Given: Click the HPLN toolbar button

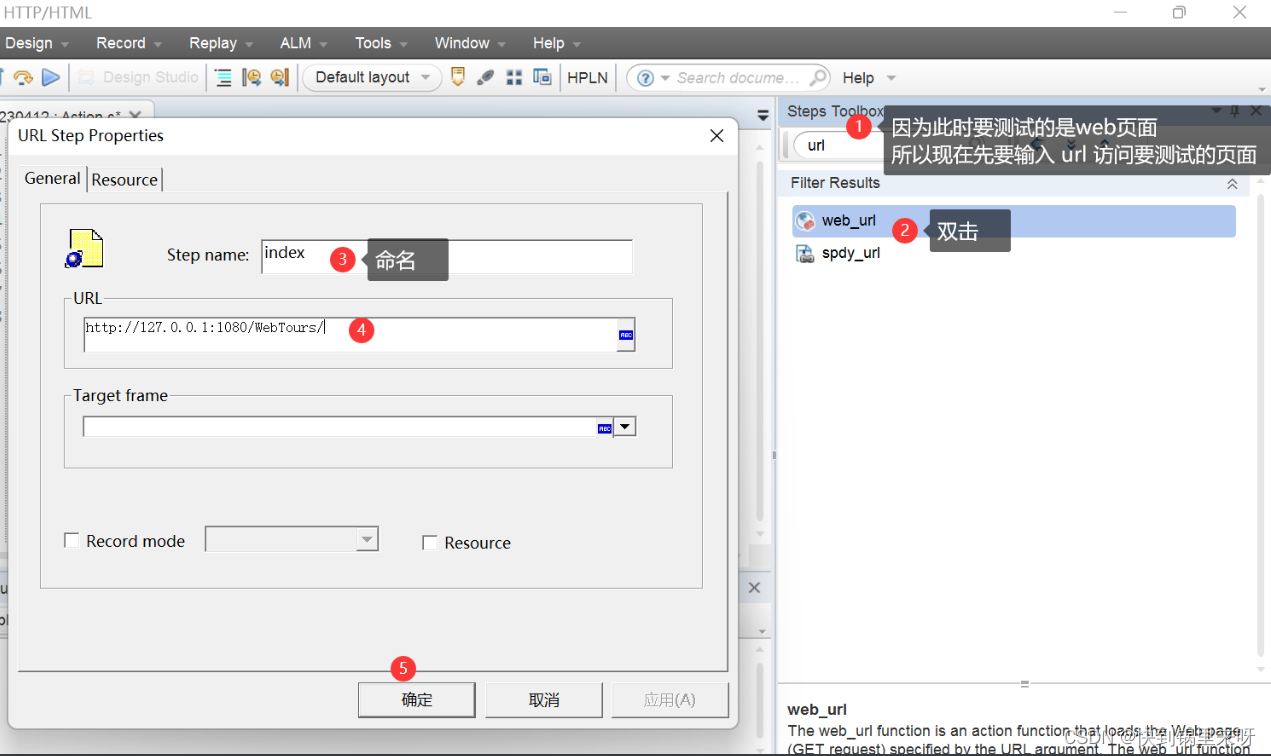Looking at the screenshot, I should (x=587, y=77).
